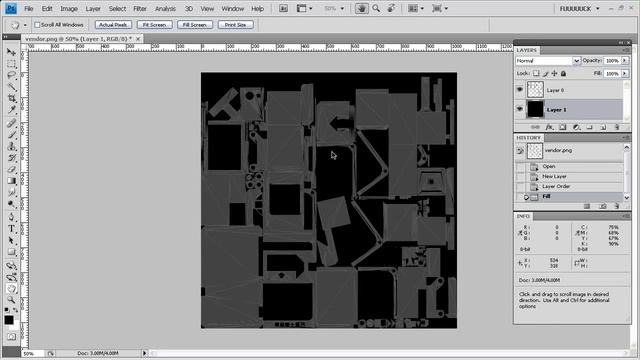Toggle lock image pixels

545,73
